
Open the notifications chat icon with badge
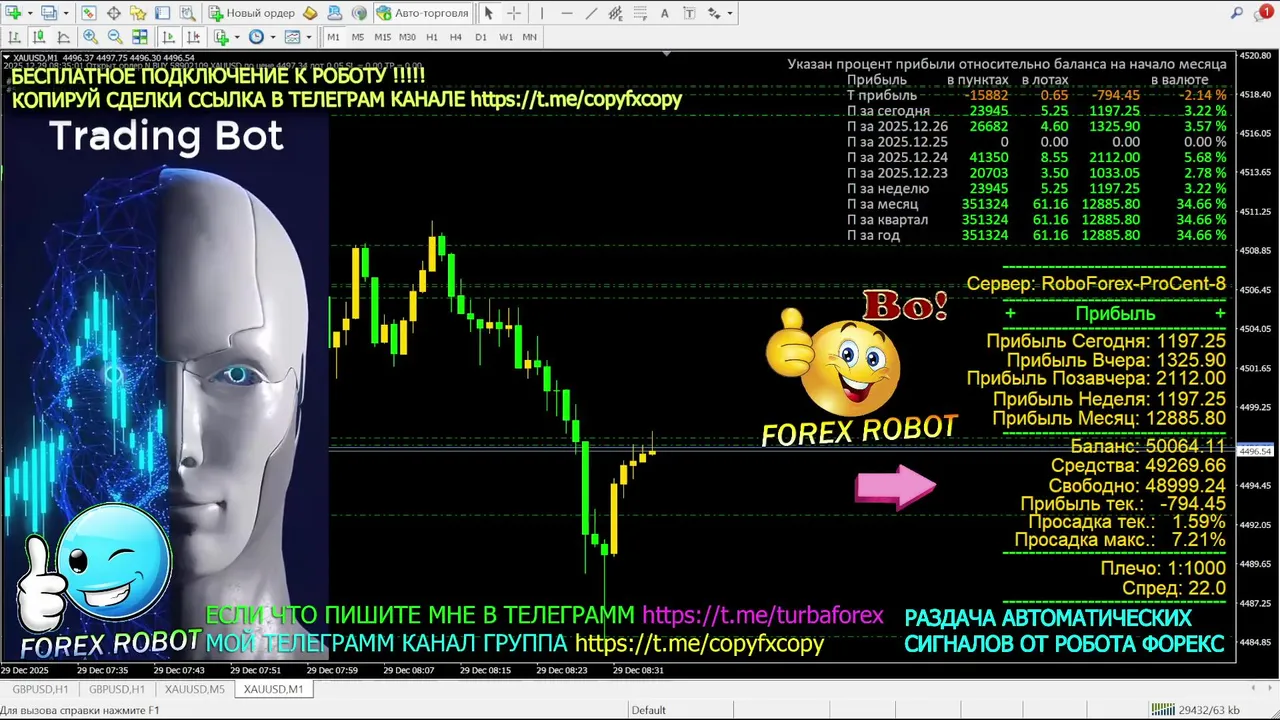1263,13
